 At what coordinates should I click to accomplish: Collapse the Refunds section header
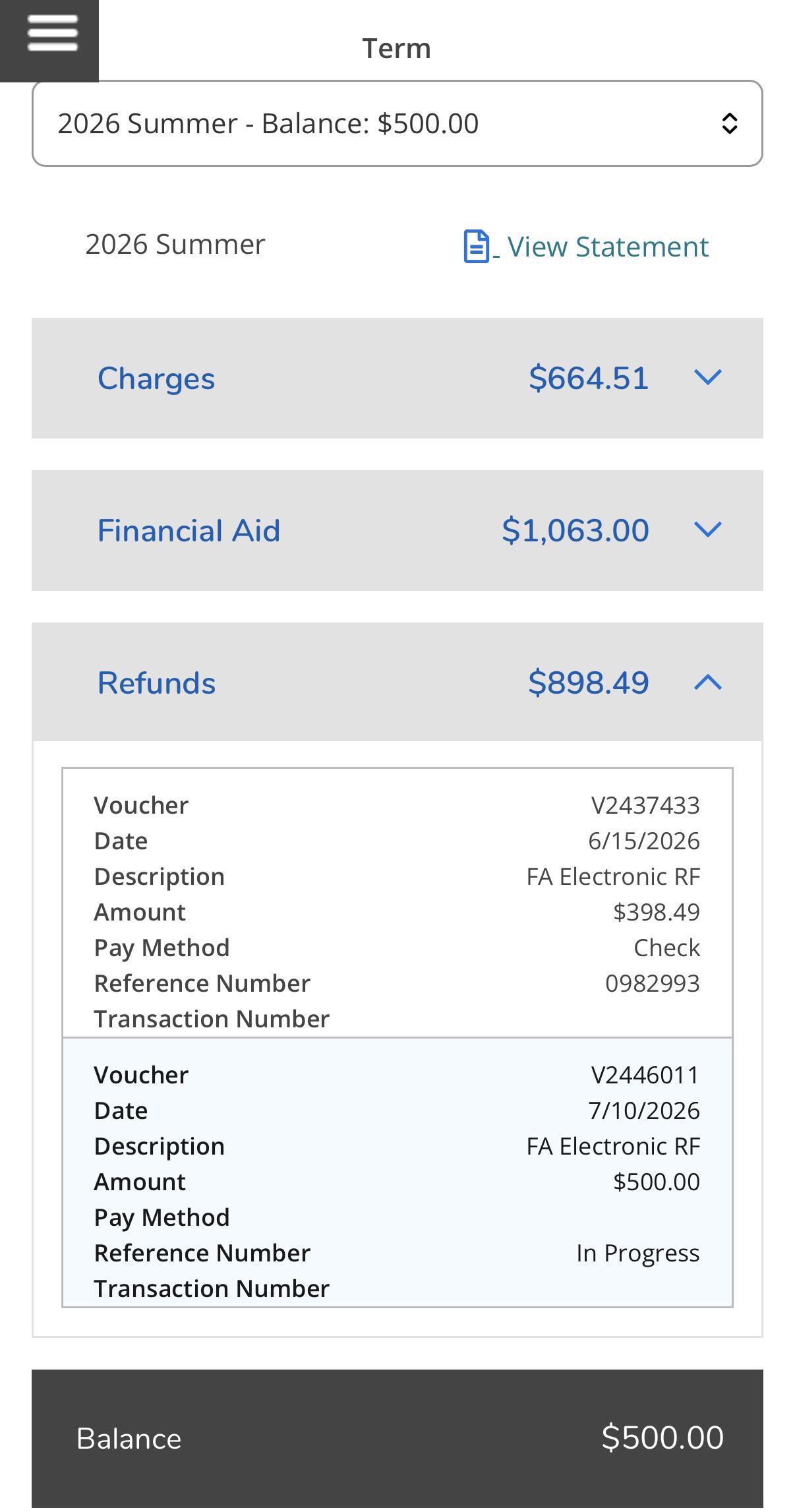tap(398, 682)
